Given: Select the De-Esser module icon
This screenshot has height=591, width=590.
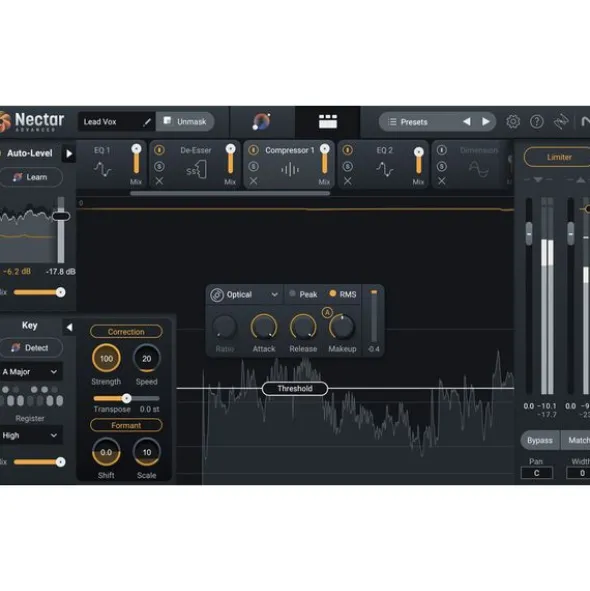Looking at the screenshot, I should [x=196, y=170].
